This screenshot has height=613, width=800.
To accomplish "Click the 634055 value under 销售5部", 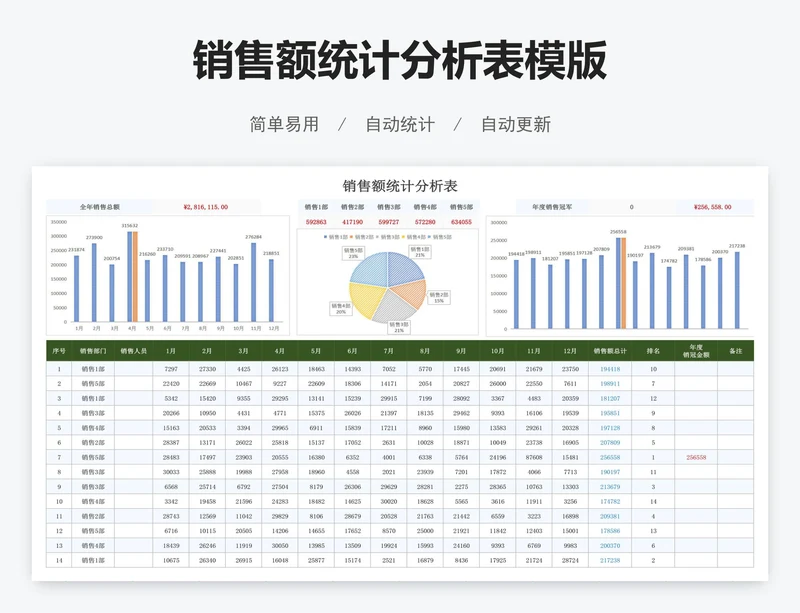I will coord(461,222).
